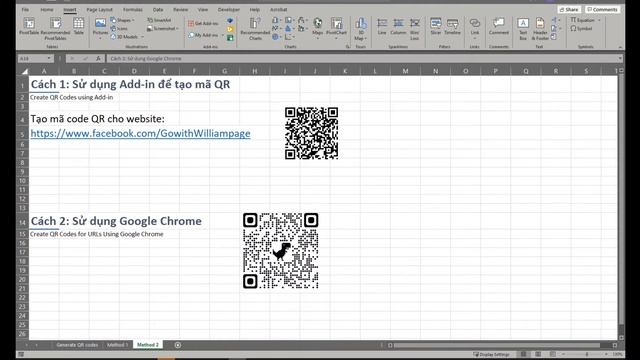Insert a PivotTable from the ribbon
The image size is (640, 360).
[29, 28]
